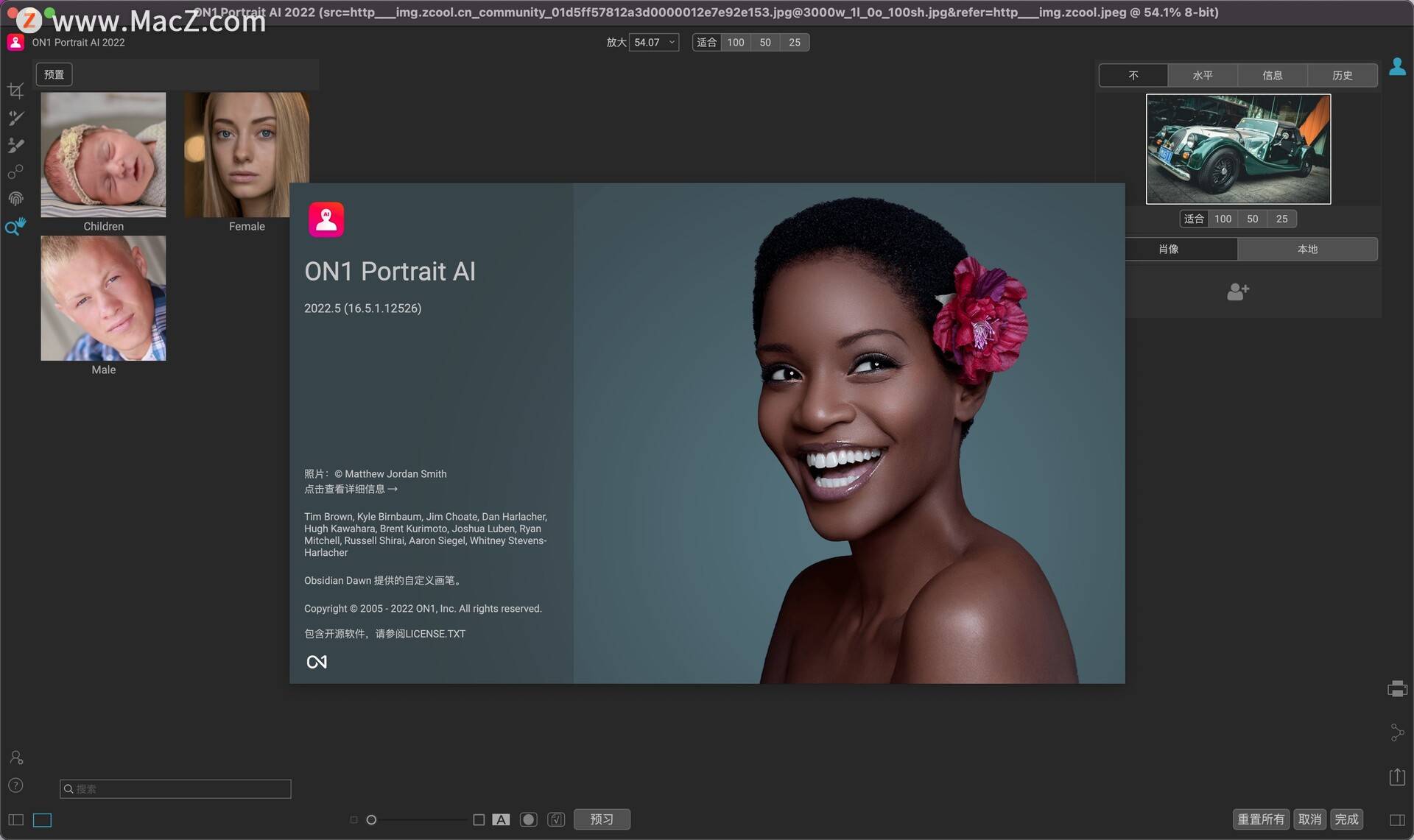Image resolution: width=1414 pixels, height=840 pixels.
Task: Select the Crop tool in left toolbar
Action: 15,91
